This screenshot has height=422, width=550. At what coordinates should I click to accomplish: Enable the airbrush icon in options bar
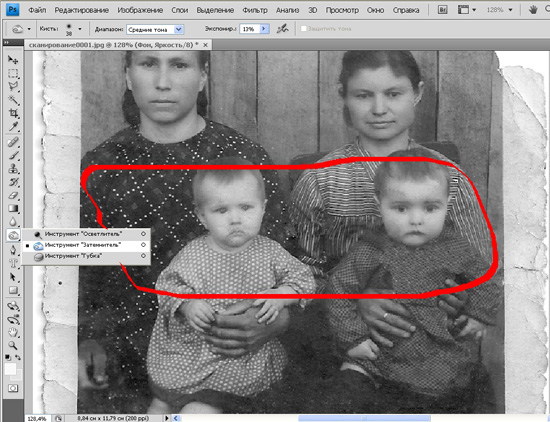pos(282,29)
